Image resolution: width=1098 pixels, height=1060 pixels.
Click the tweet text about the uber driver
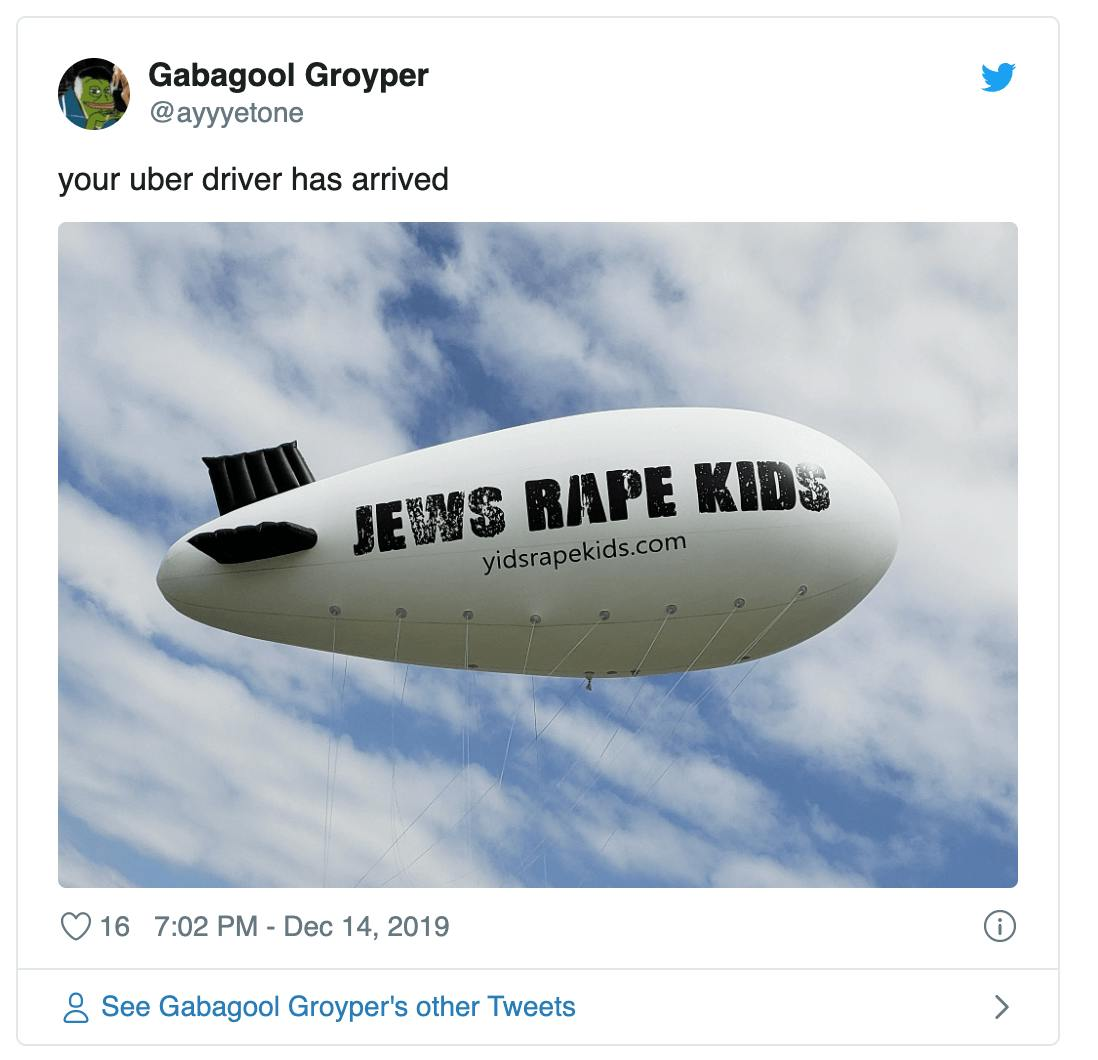[253, 179]
